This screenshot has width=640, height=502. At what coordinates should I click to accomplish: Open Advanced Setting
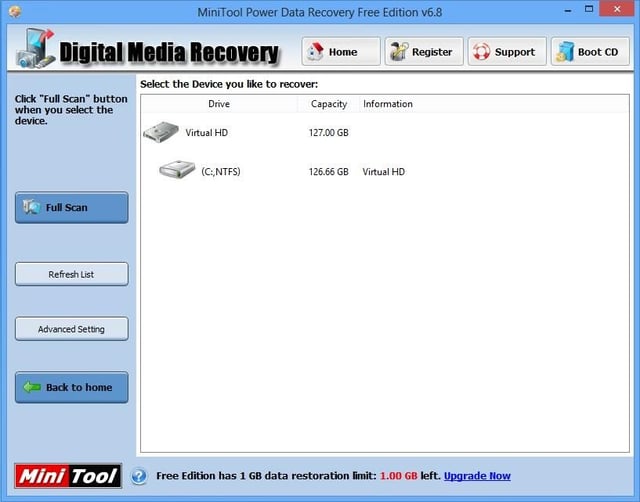tap(72, 329)
